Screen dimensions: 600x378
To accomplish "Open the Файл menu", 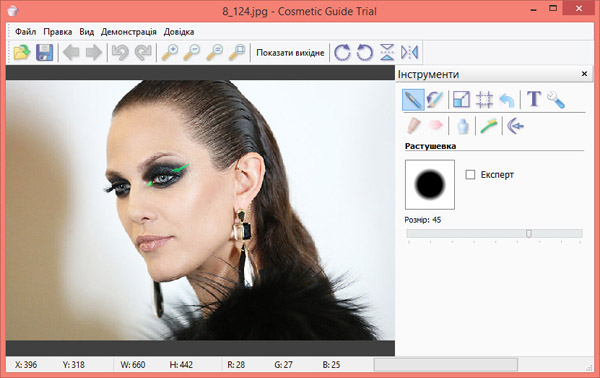I will tap(26, 32).
